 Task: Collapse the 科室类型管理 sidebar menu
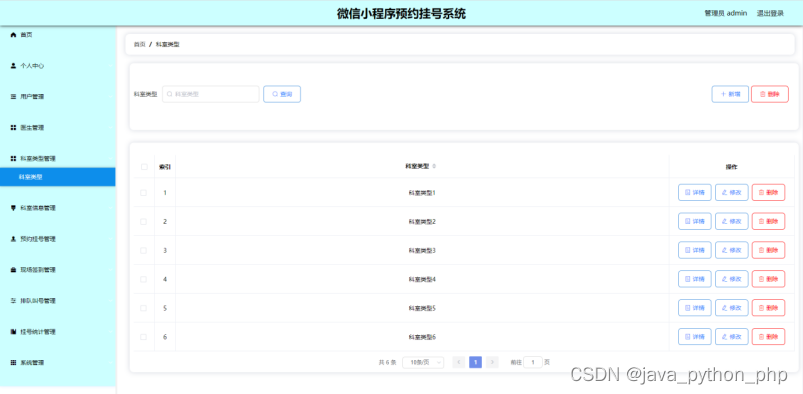tap(58, 159)
